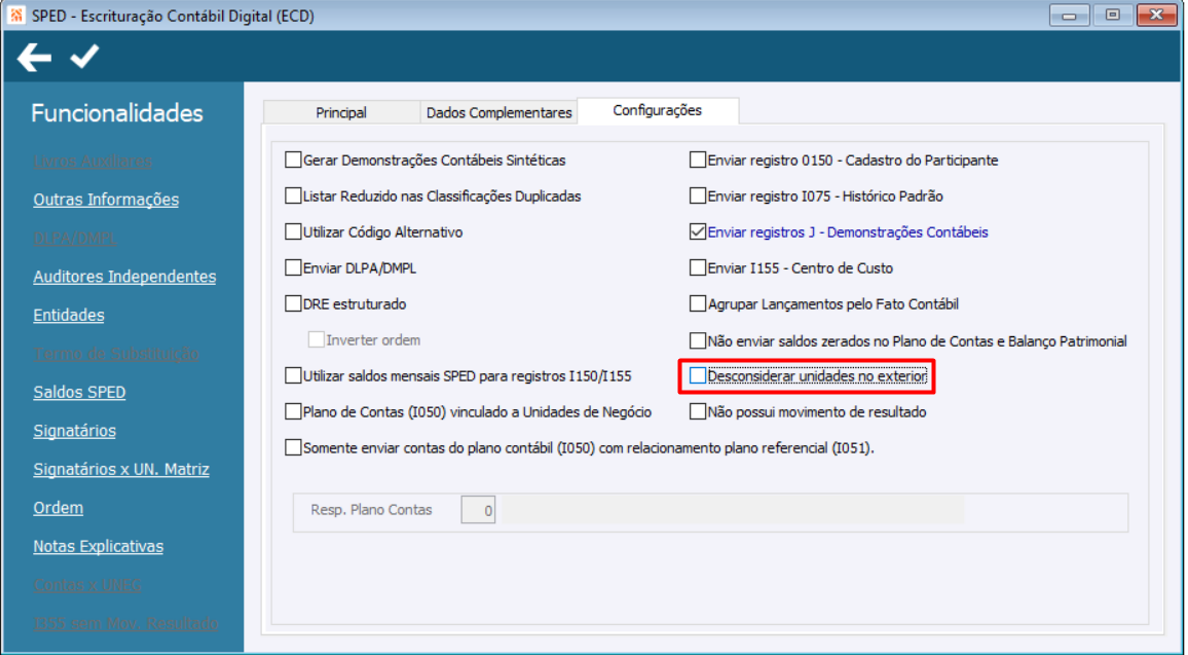
Task: Open Saldos SPED link
Action: [80, 392]
